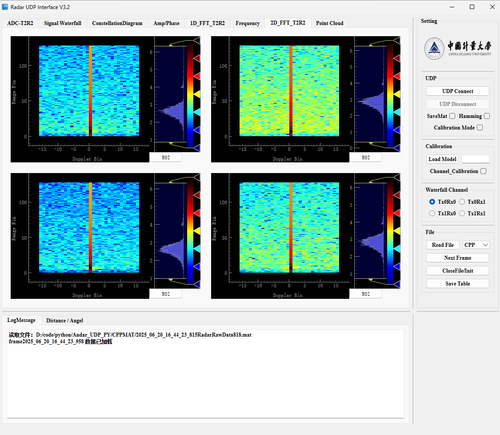This screenshot has height=435, width=500.
Task: Click the input field beside Load Model
Action: point(476,159)
